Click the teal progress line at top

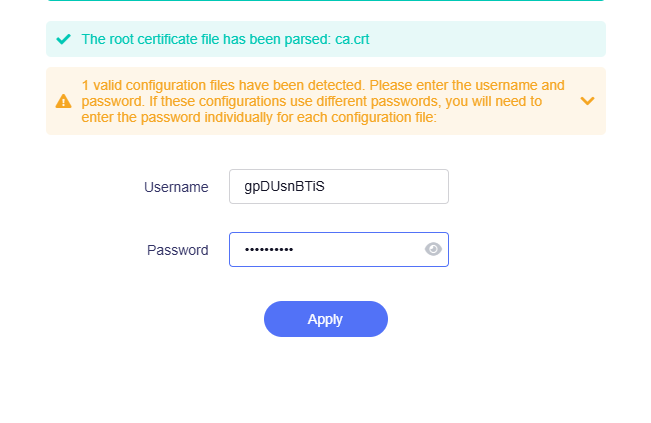click(x=326, y=0)
